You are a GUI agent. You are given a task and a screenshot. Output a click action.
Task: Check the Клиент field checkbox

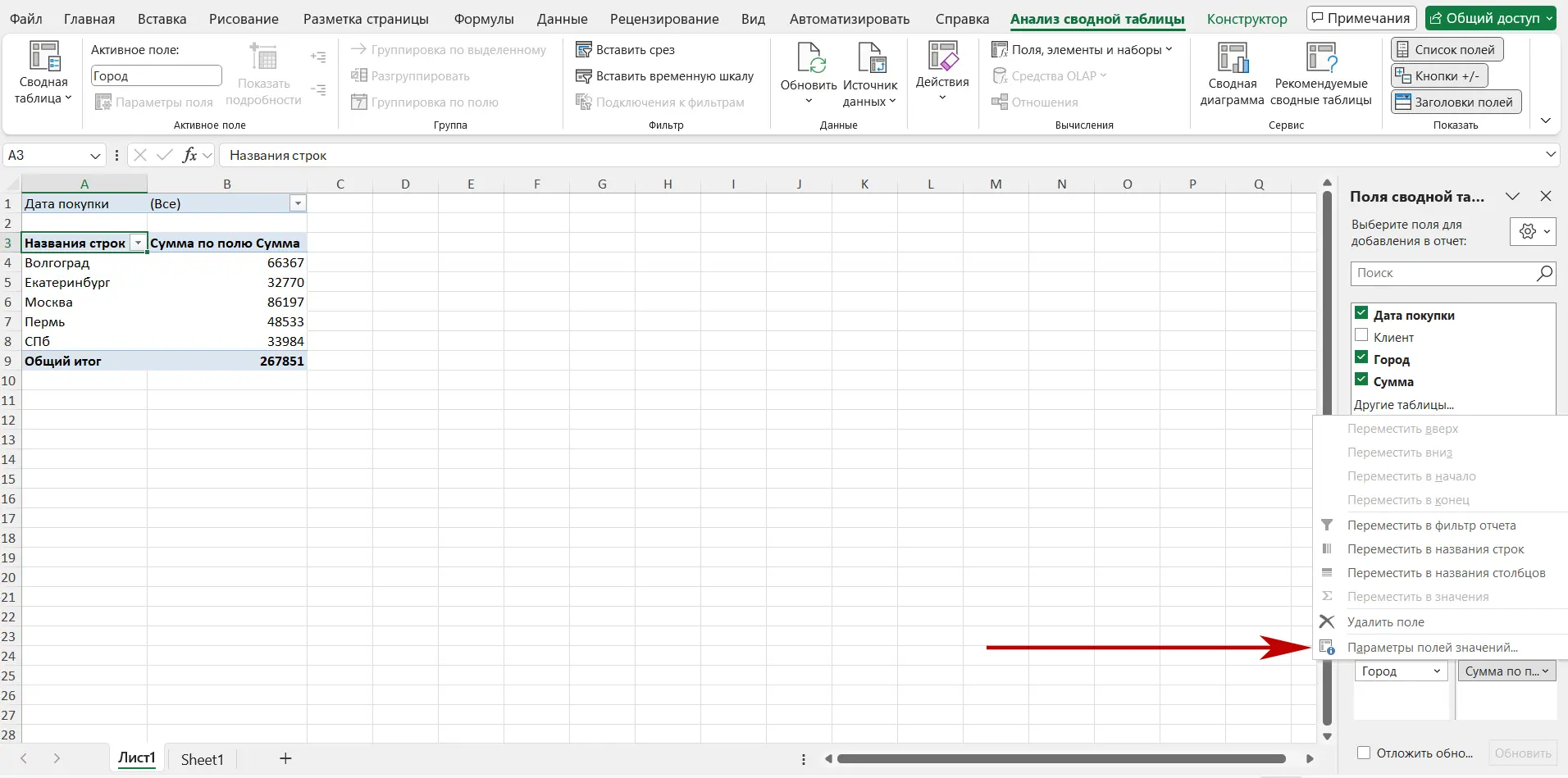coord(1361,336)
